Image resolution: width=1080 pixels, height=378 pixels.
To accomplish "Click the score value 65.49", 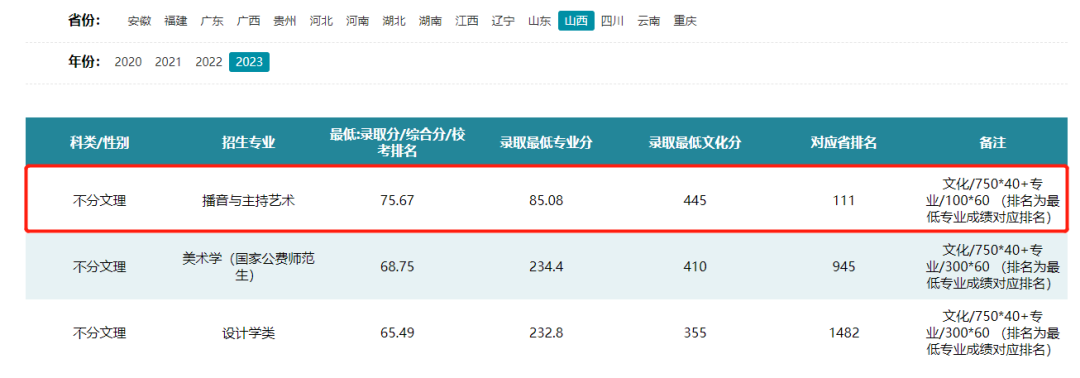I will point(397,333).
